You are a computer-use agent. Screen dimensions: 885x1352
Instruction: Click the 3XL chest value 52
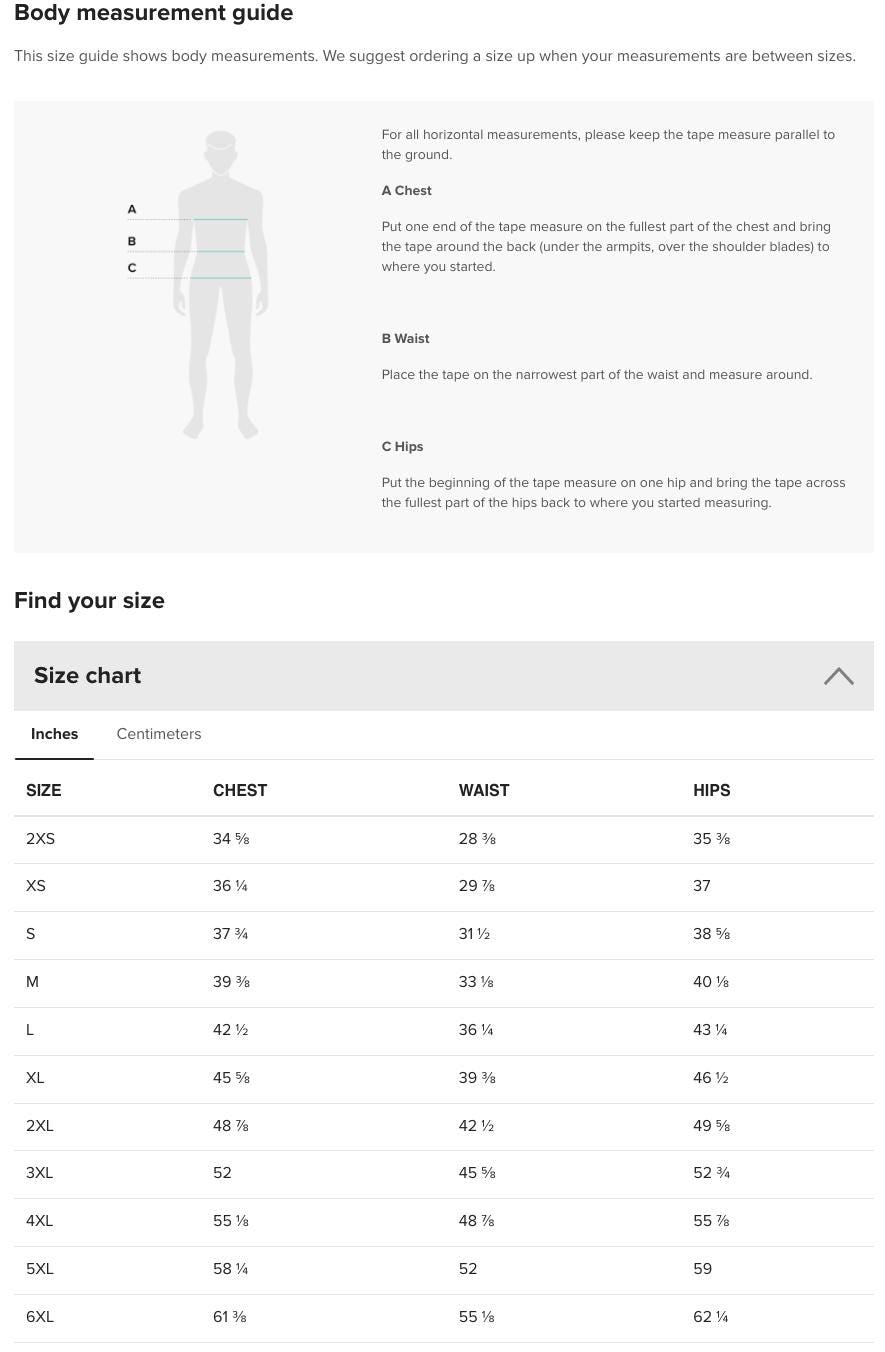[222, 1173]
